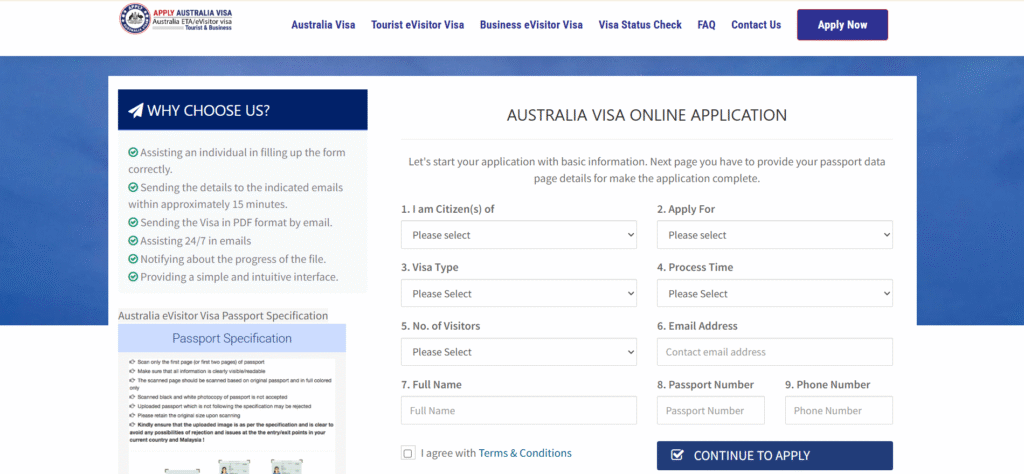Expand the 'I am Citizen(s) of' dropdown

tap(519, 235)
